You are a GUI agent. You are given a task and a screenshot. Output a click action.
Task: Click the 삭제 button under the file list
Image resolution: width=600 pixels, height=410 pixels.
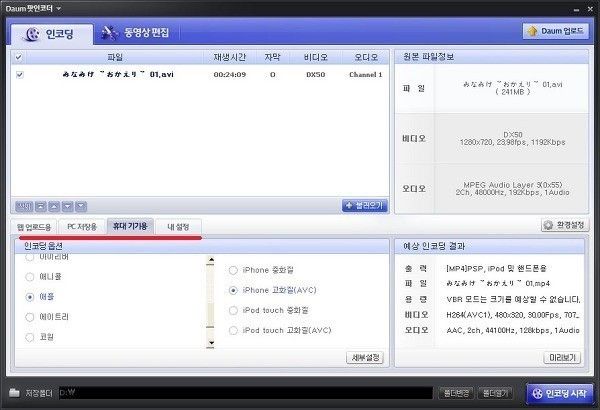(x=24, y=207)
